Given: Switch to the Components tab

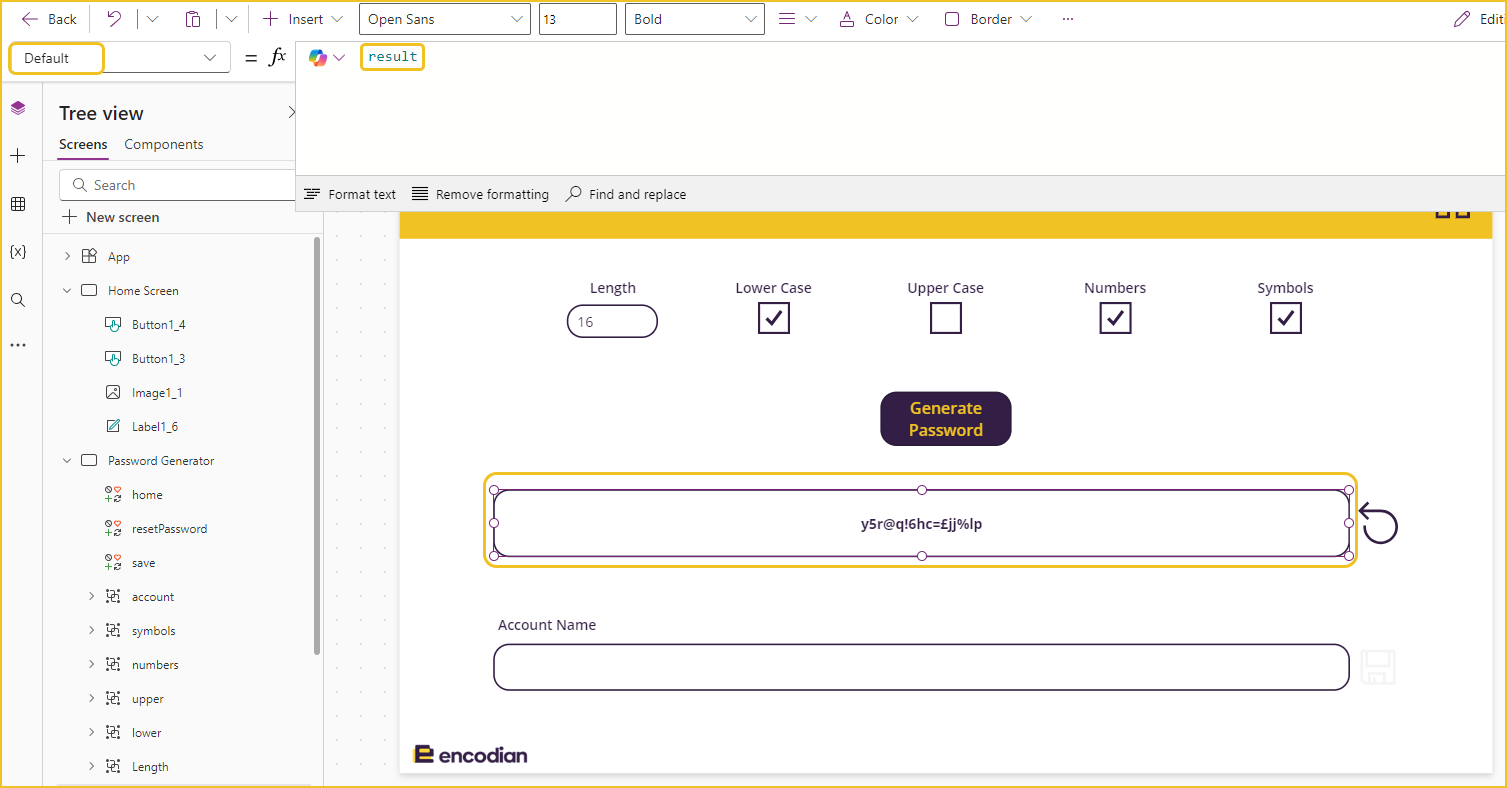Looking at the screenshot, I should point(164,145).
